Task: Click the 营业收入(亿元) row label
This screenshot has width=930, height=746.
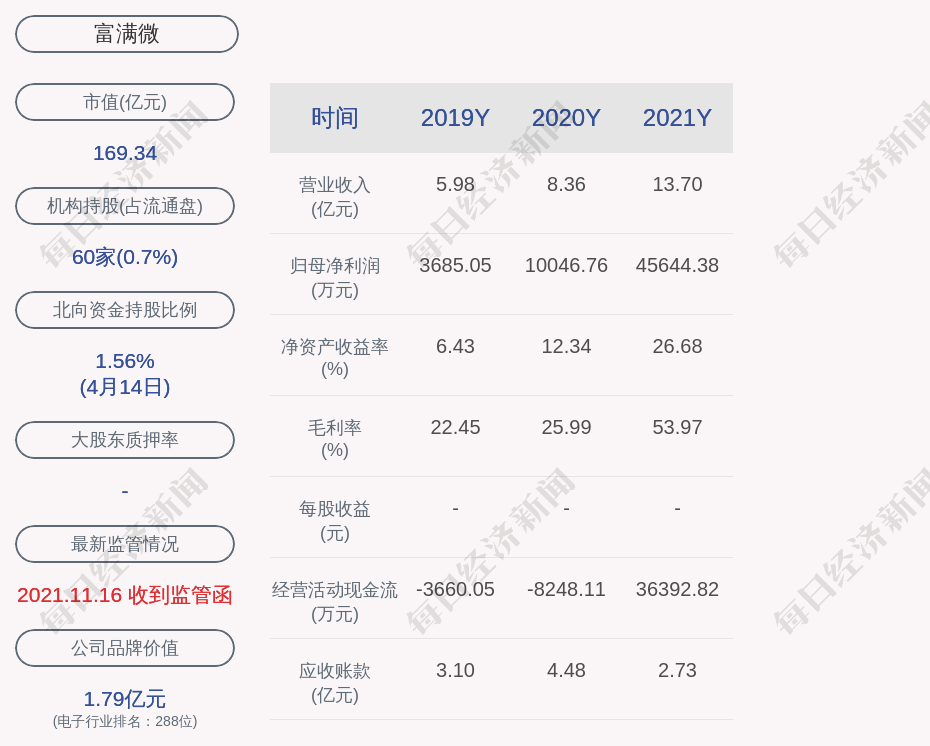Action: click(335, 196)
